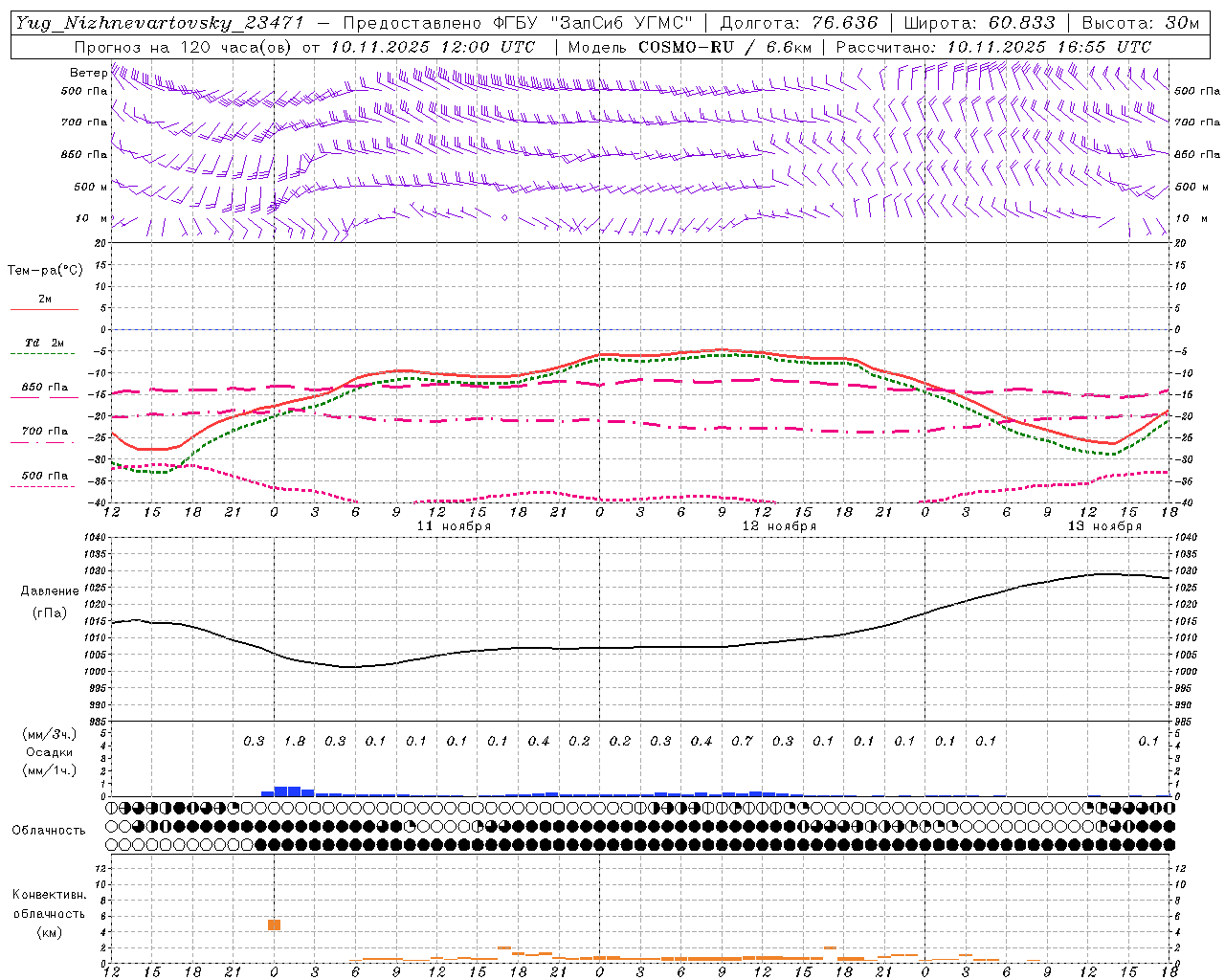Click the "ЗапСиб УГМС" provider text
The image size is (1225, 980).
(x=620, y=23)
